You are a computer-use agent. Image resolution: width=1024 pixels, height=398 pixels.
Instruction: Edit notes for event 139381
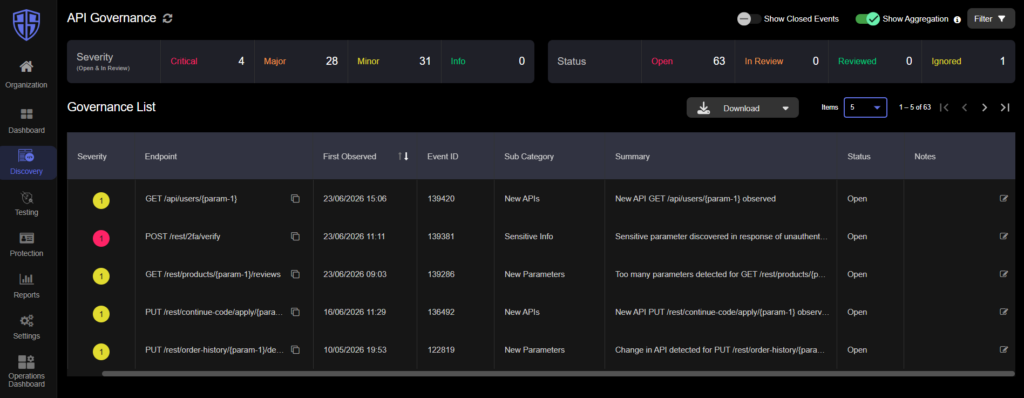[1004, 237]
